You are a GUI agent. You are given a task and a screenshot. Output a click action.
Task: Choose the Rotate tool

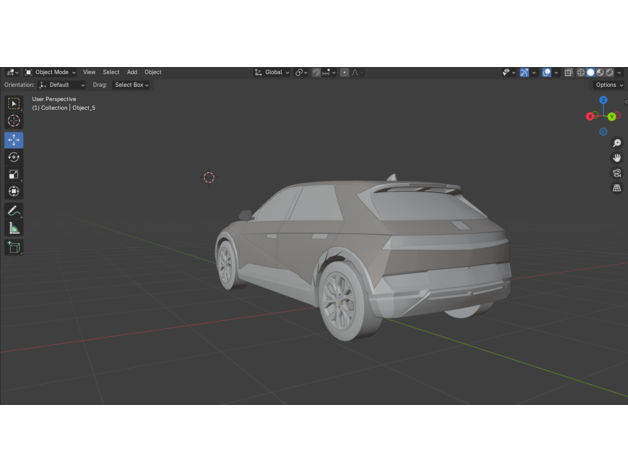pyautogui.click(x=14, y=157)
